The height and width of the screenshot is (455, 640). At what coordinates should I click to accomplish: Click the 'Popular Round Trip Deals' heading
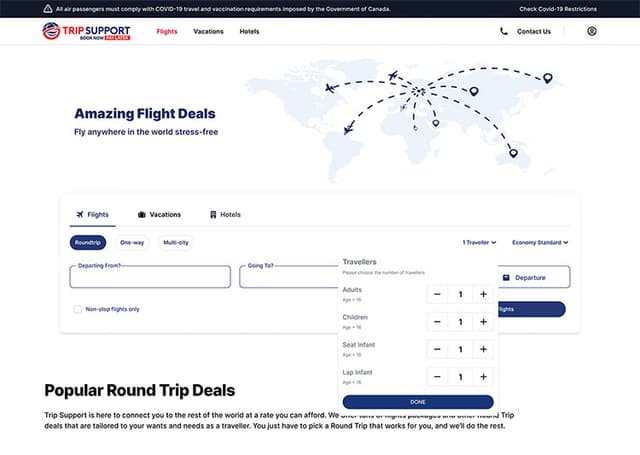click(x=140, y=390)
